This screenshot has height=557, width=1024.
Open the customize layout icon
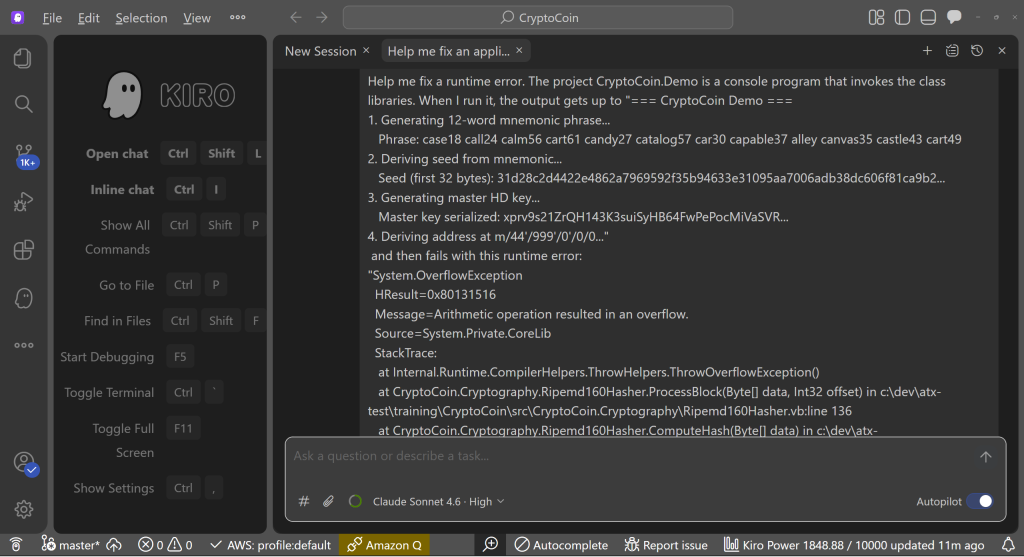876,18
